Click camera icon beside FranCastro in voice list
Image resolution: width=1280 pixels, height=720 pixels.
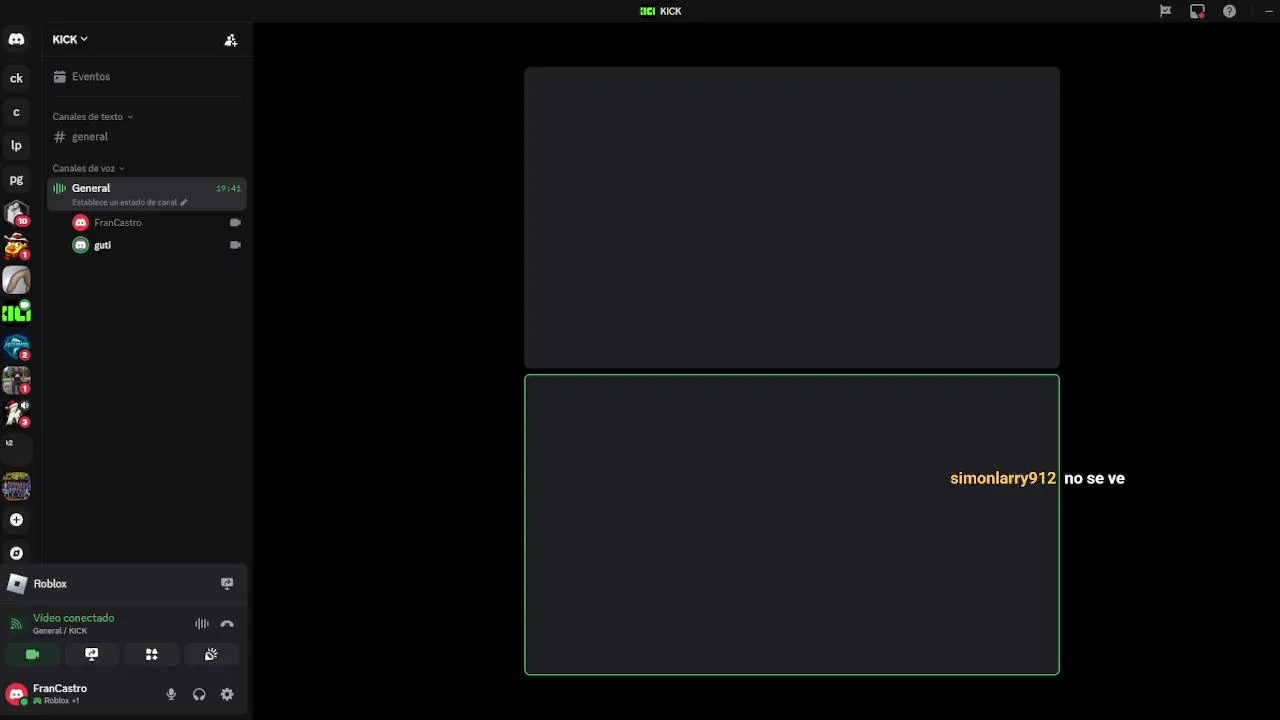point(235,222)
